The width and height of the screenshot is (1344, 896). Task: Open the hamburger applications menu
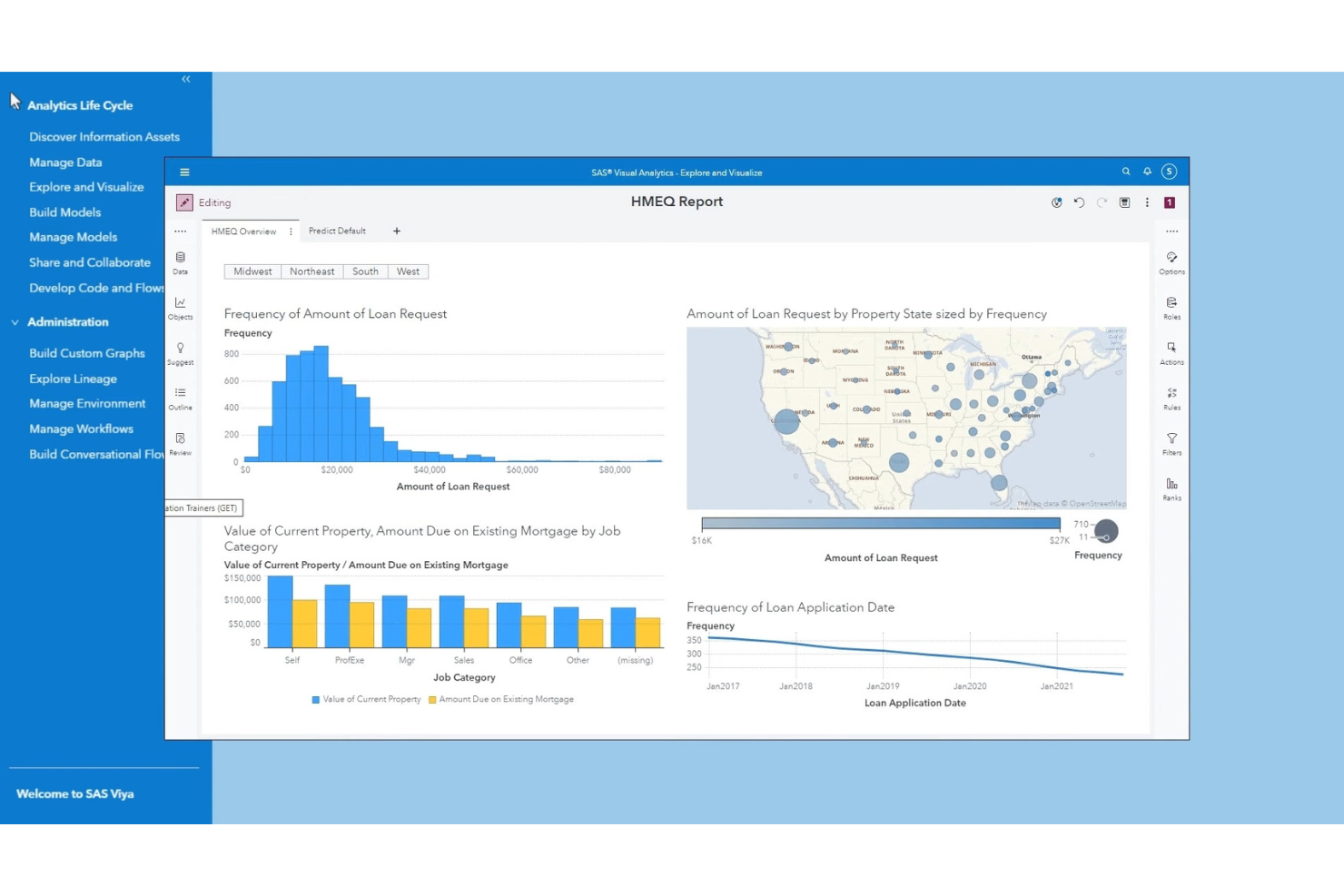[184, 172]
